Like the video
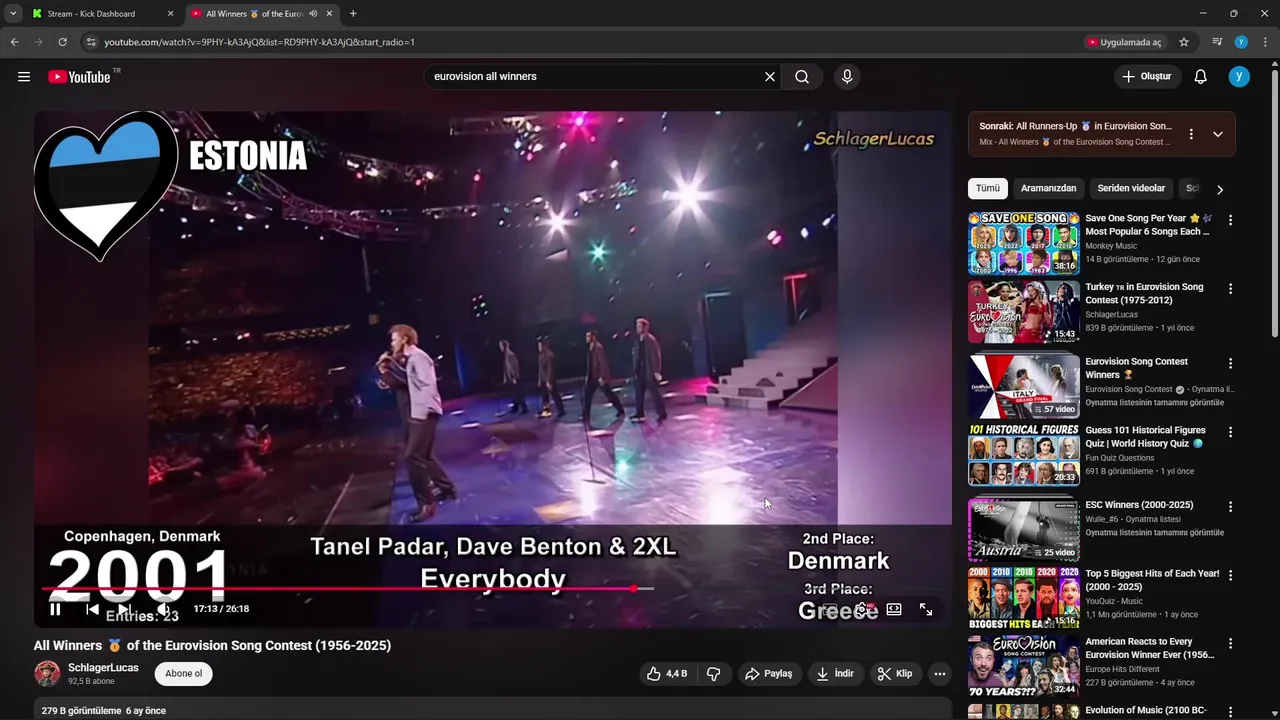1280x720 pixels. pos(666,674)
